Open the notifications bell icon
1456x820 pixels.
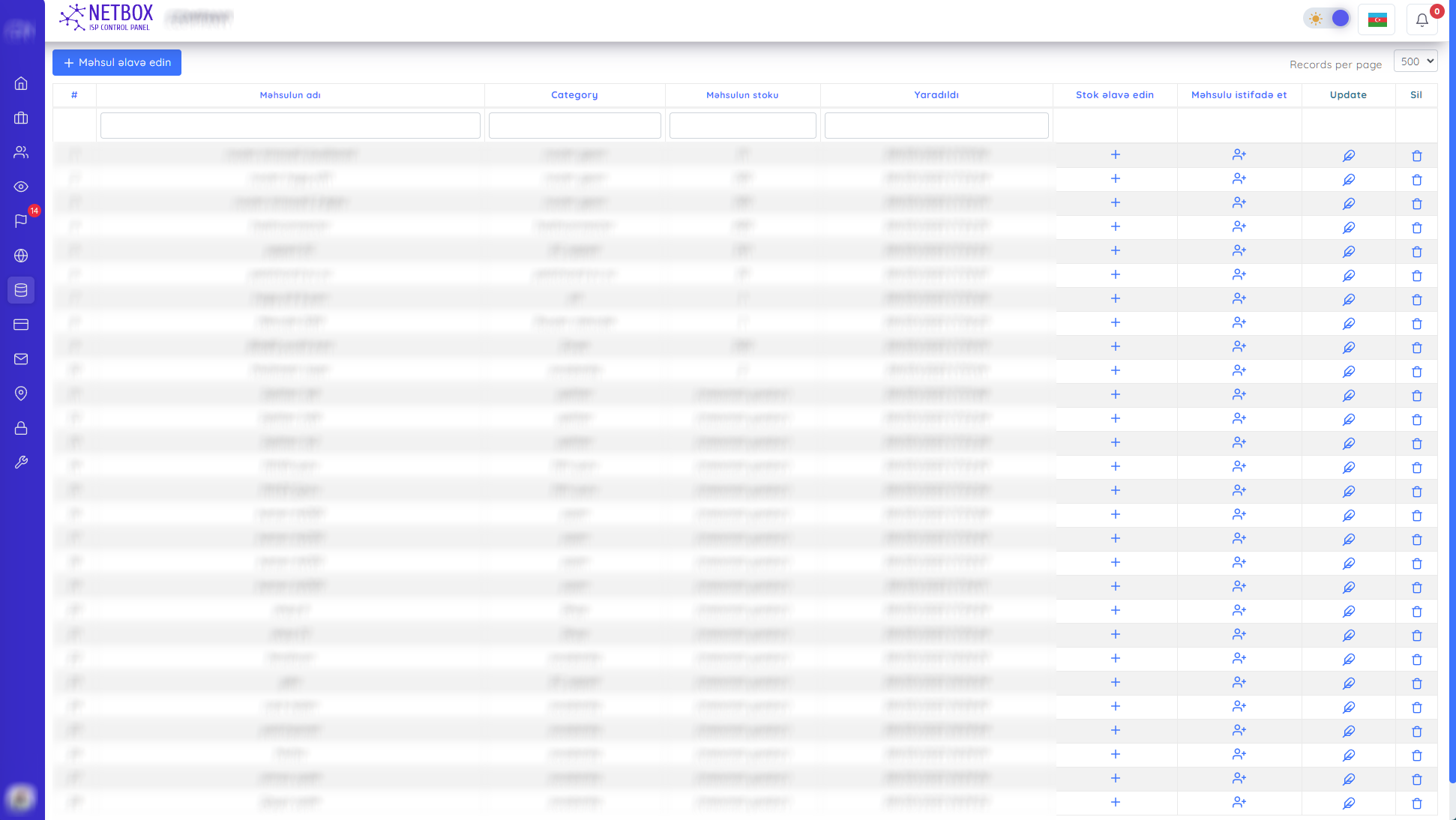click(x=1422, y=20)
